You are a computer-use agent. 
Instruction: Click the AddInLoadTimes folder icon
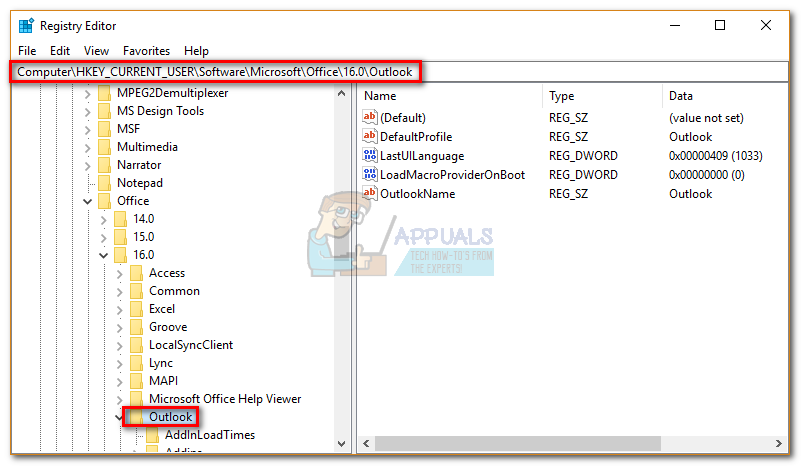(152, 435)
